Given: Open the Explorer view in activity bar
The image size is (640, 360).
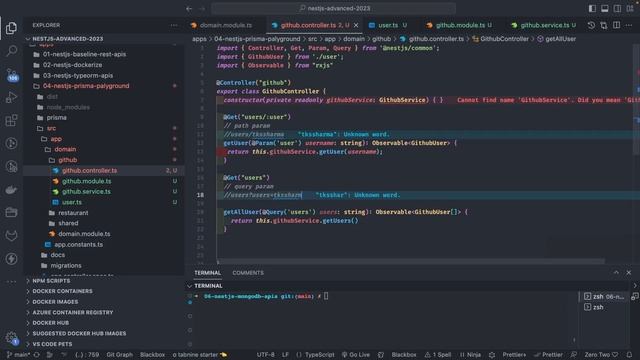Looking at the screenshot, I should [x=11, y=28].
